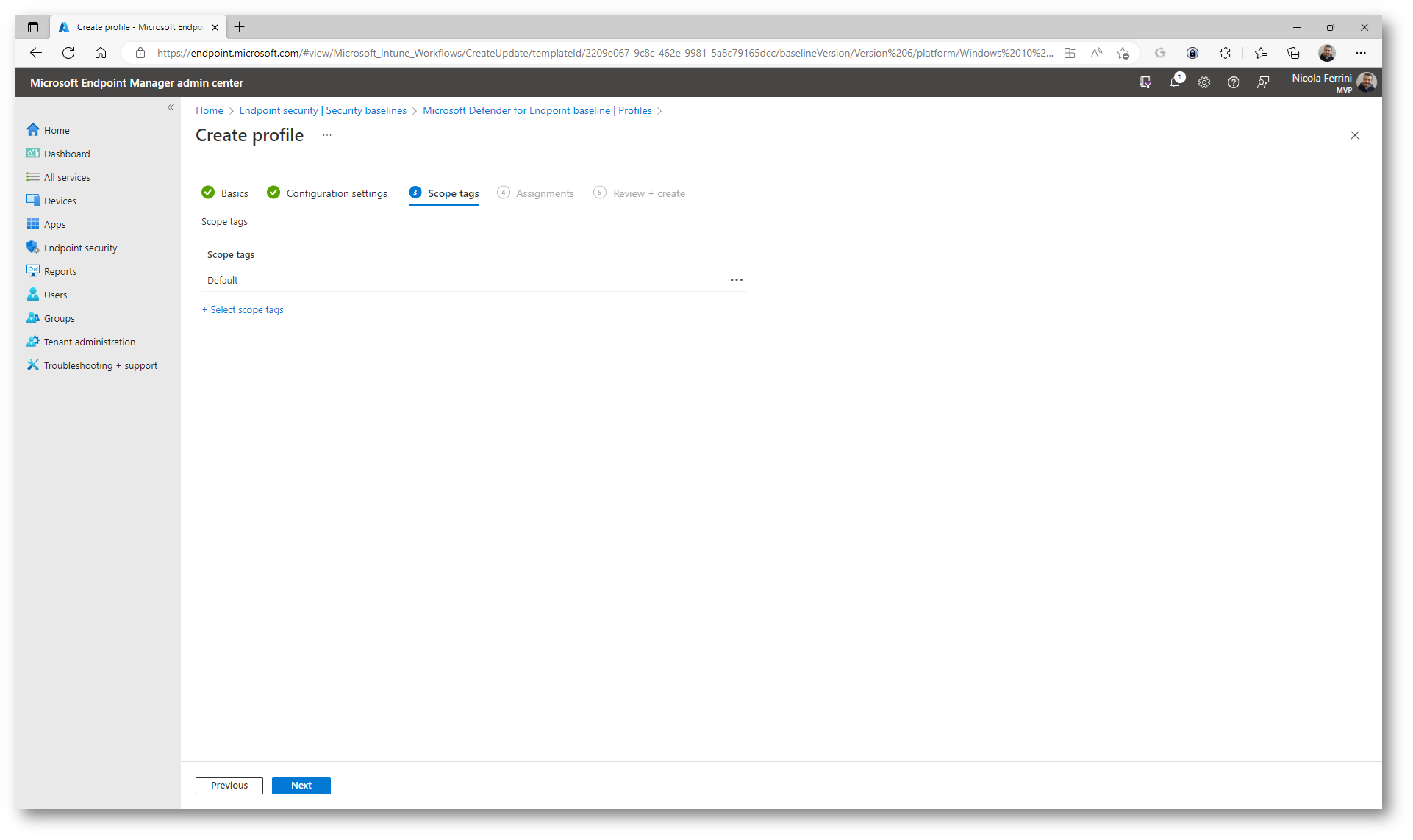Collapse the left navigation pane
Viewport: 1413px width, 840px height.
171,107
